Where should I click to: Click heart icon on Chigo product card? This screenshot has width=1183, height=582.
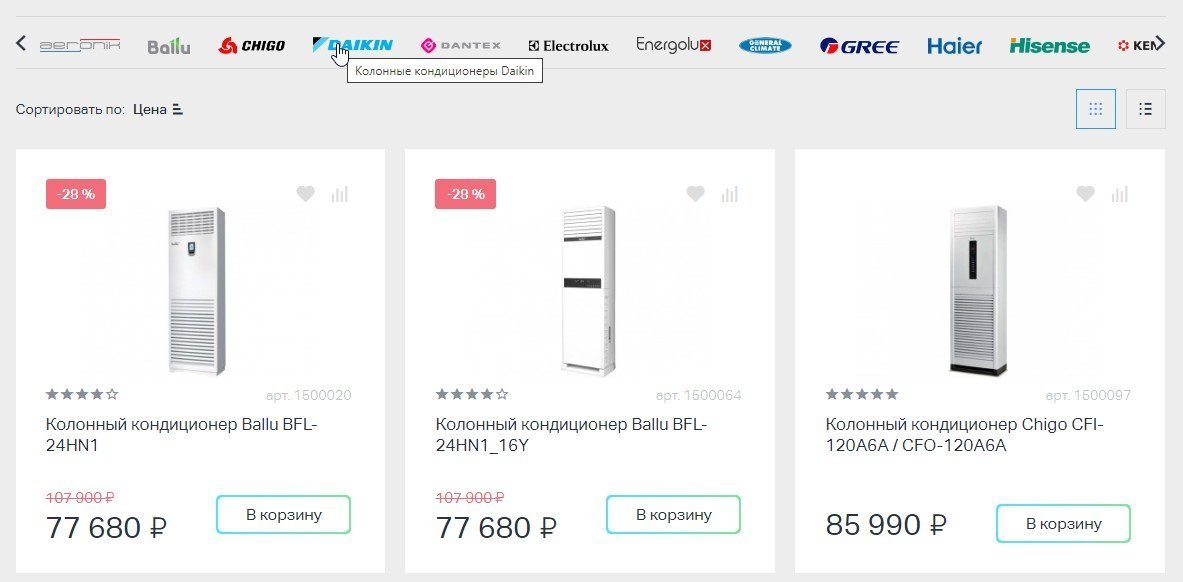tap(1085, 194)
